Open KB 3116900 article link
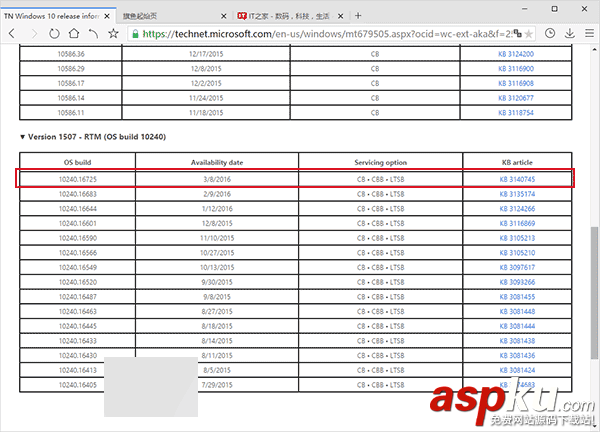Image resolution: width=600 pixels, height=432 pixels. [516, 69]
